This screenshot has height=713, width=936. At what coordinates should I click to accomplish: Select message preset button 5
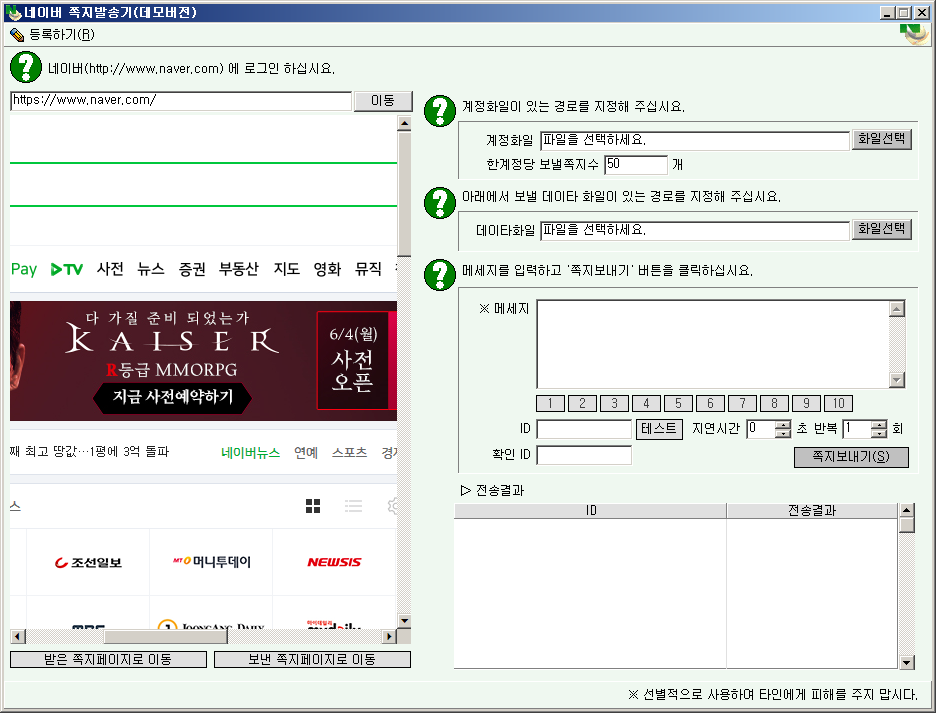[x=678, y=404]
